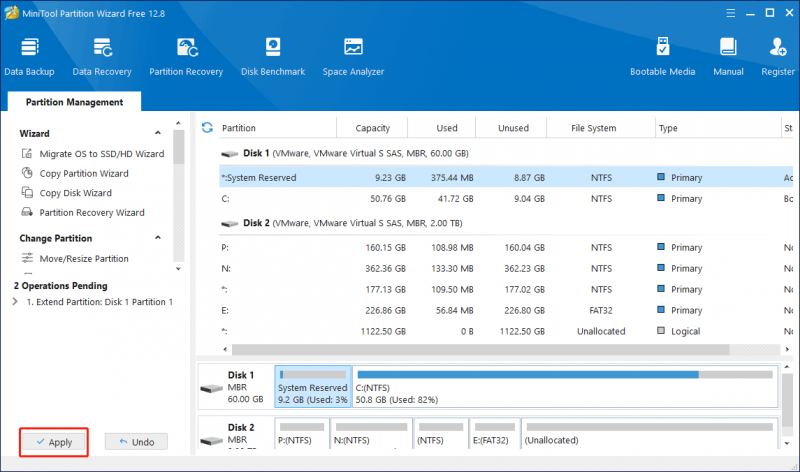Start the Disk Benchmark tool
The image size is (800, 472).
coord(273,57)
